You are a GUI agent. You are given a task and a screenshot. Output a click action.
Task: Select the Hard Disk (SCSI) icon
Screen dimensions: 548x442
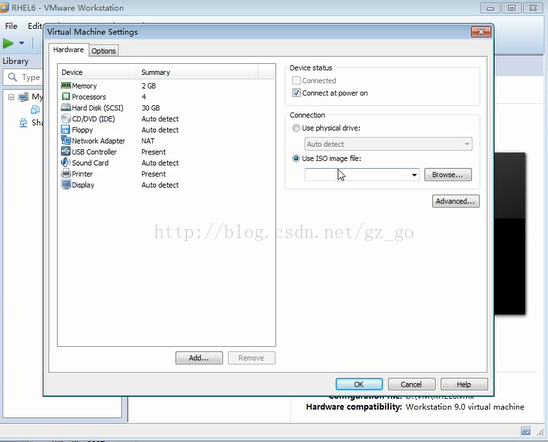click(x=66, y=107)
